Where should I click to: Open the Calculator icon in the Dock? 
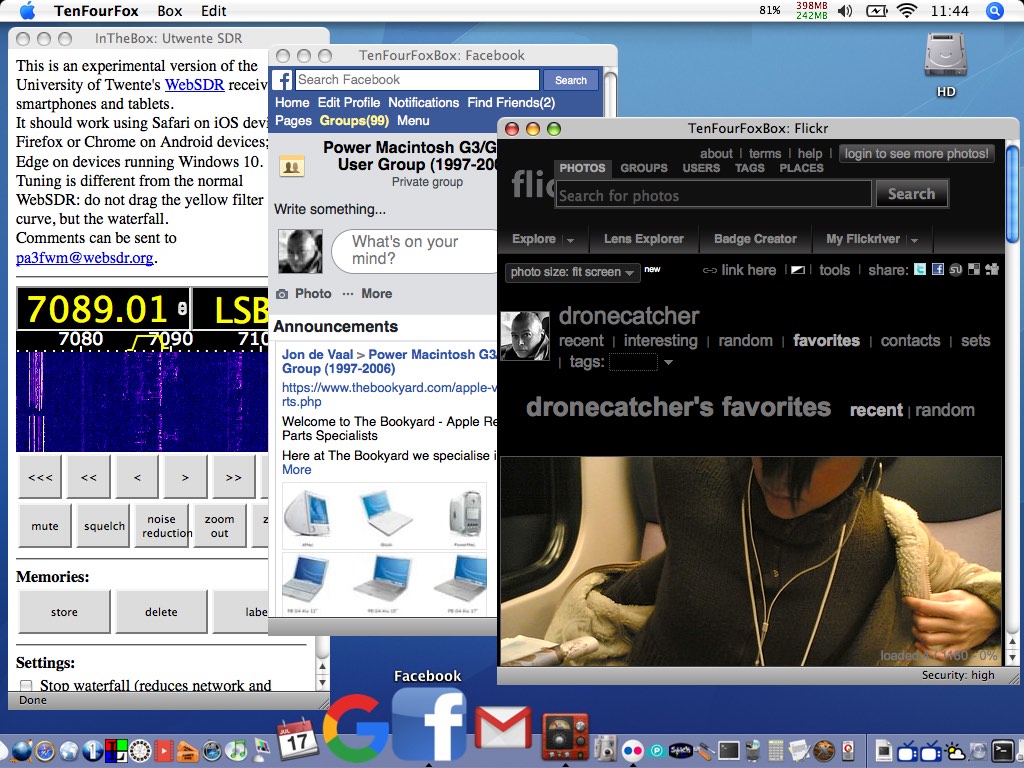click(775, 751)
